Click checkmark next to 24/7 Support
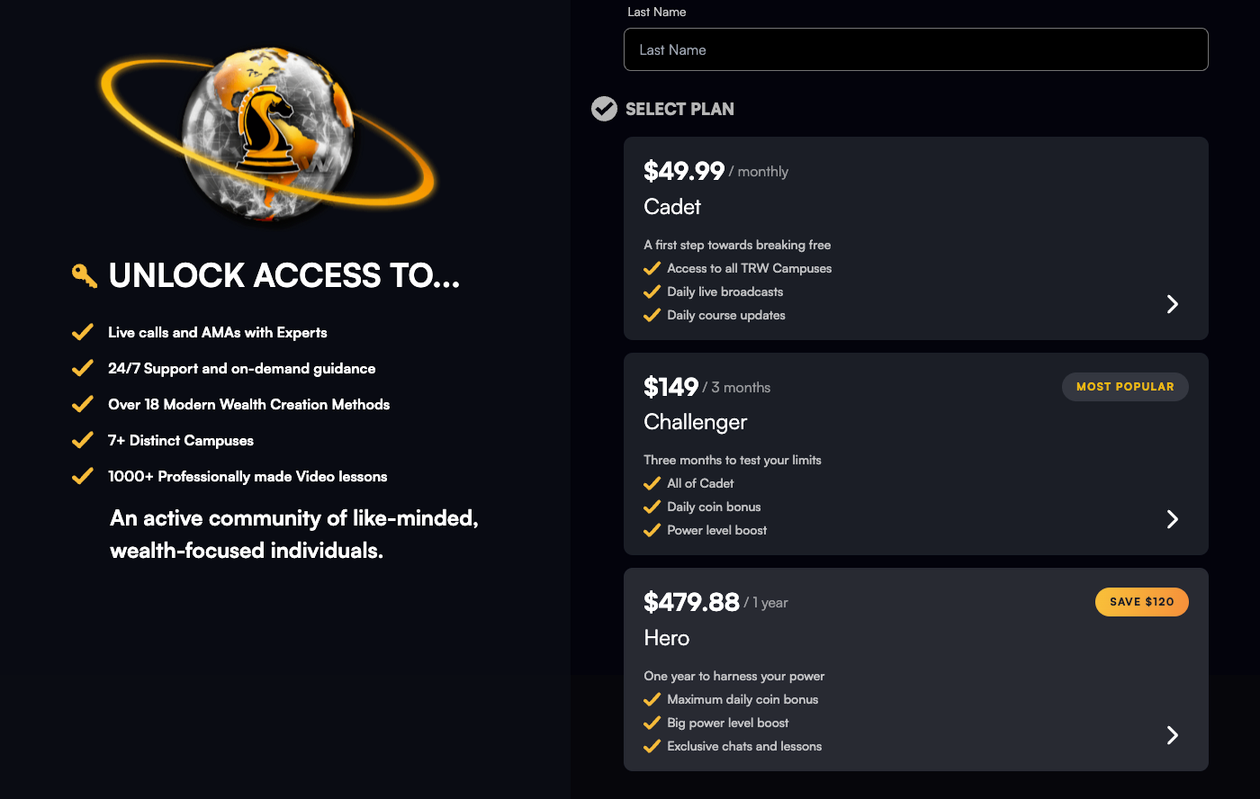This screenshot has width=1260, height=799. pos(82,368)
